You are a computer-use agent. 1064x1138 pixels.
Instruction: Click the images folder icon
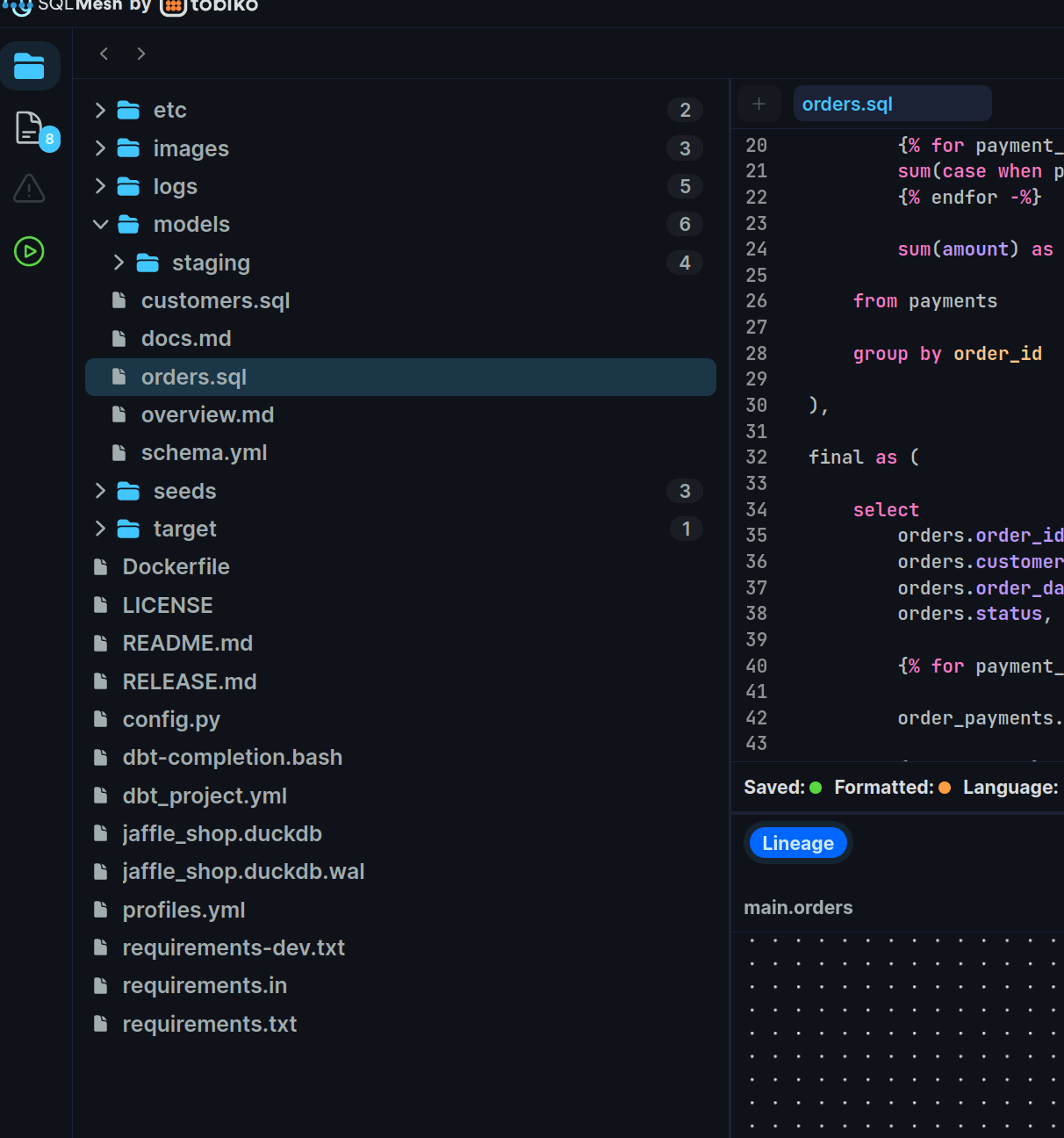coord(128,148)
